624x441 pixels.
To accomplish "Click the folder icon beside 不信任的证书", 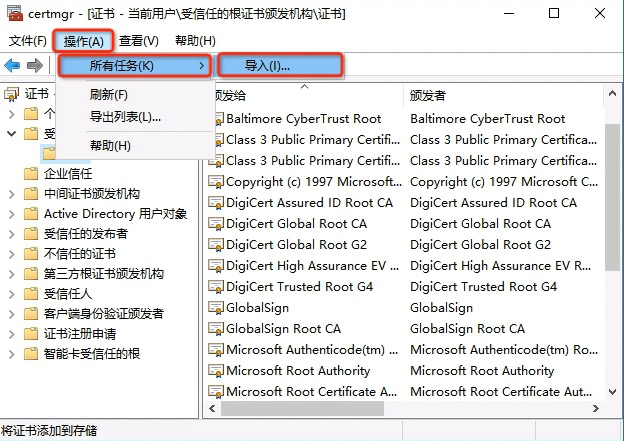I will click(x=32, y=254).
